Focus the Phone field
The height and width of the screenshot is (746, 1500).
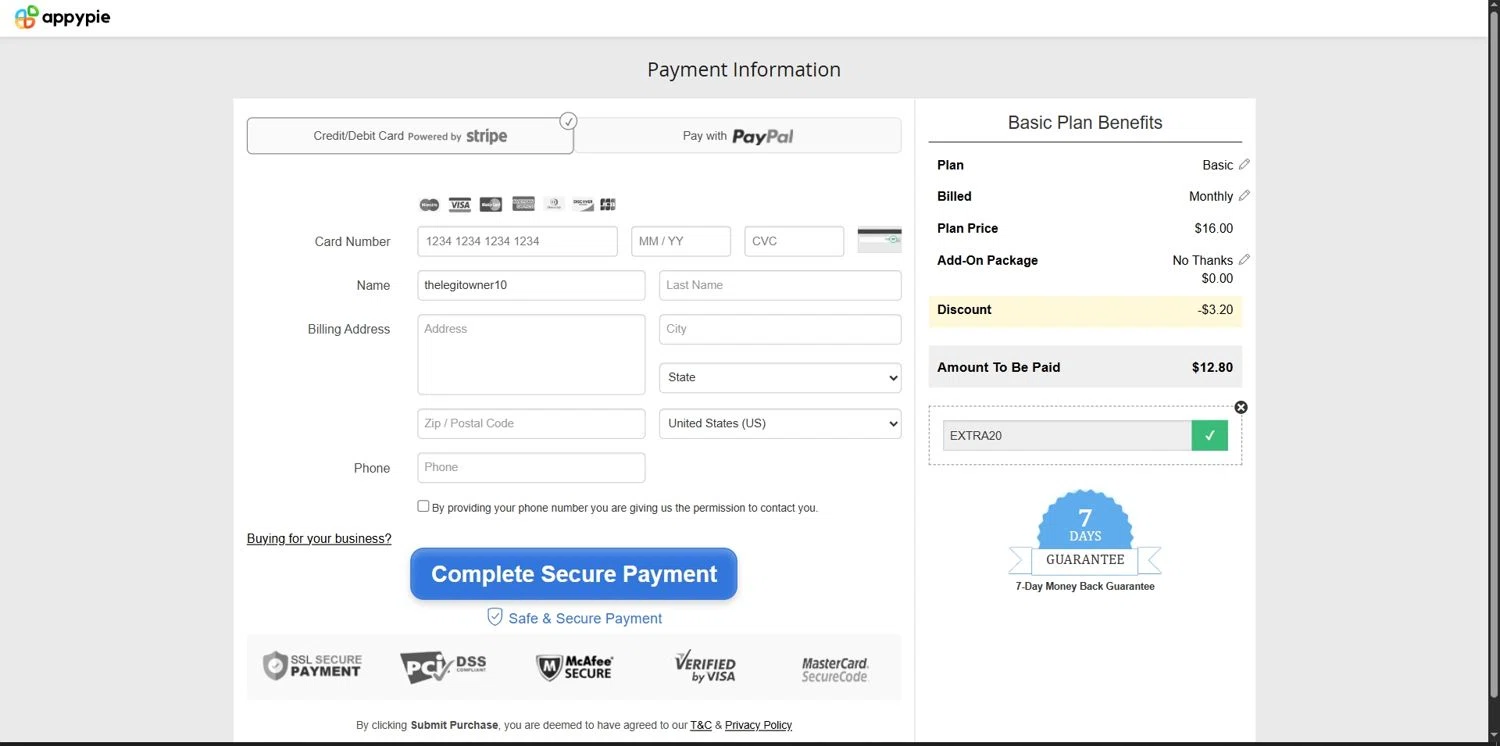click(x=531, y=468)
